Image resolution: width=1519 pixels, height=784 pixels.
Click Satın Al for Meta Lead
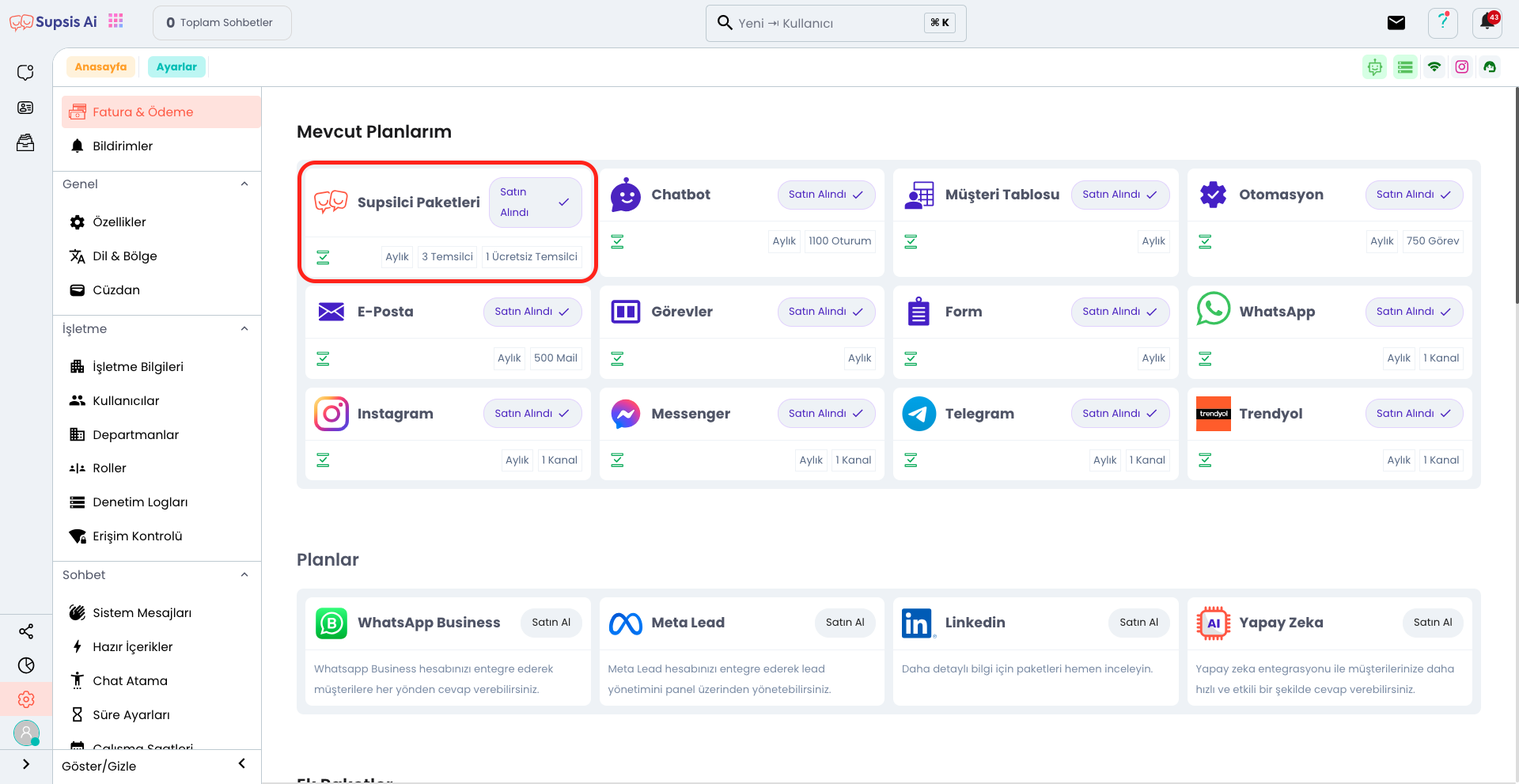click(845, 623)
